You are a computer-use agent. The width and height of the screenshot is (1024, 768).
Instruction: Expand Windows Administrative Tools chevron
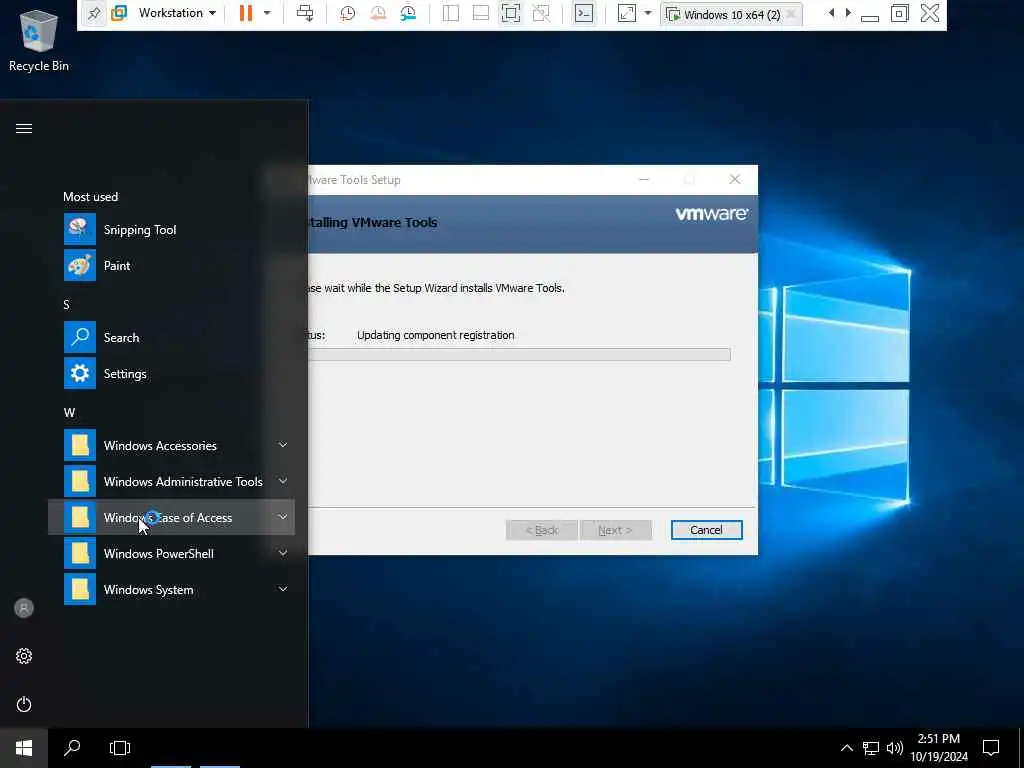[283, 481]
